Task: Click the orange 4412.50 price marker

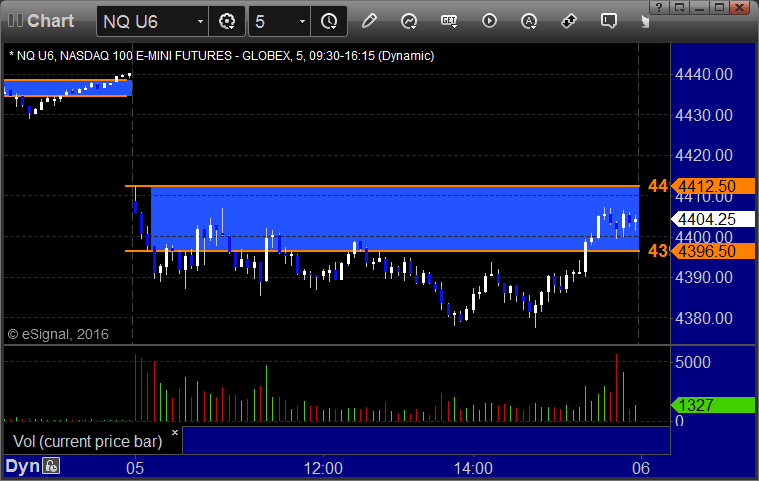Action: [x=713, y=186]
